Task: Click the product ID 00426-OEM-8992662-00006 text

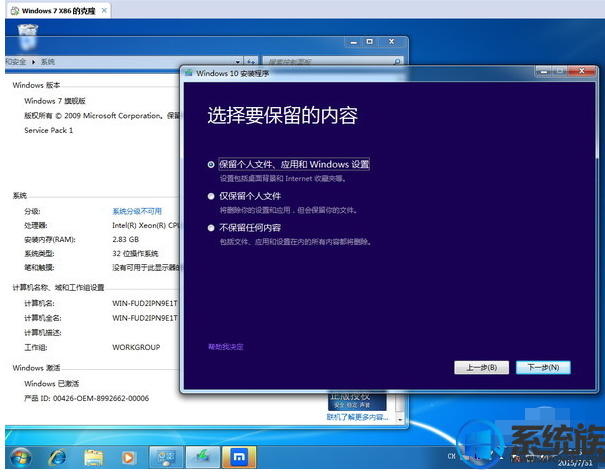Action: click(x=101, y=398)
